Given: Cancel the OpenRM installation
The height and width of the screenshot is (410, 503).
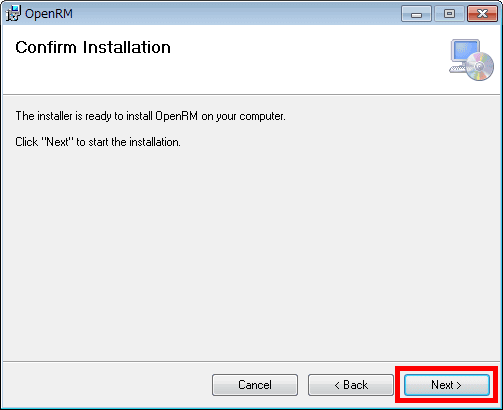Looking at the screenshot, I should point(255,385).
